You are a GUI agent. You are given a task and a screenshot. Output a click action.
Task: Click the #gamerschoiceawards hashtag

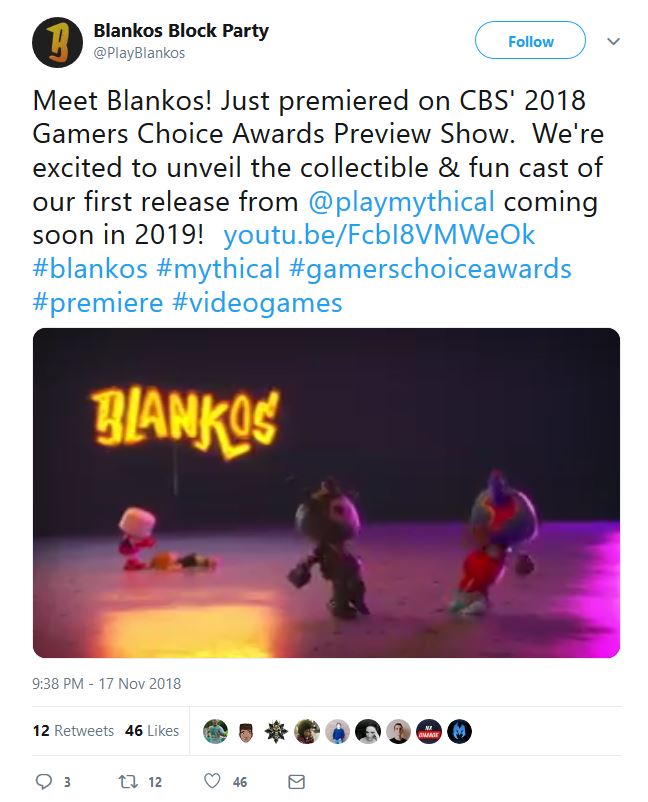430,269
